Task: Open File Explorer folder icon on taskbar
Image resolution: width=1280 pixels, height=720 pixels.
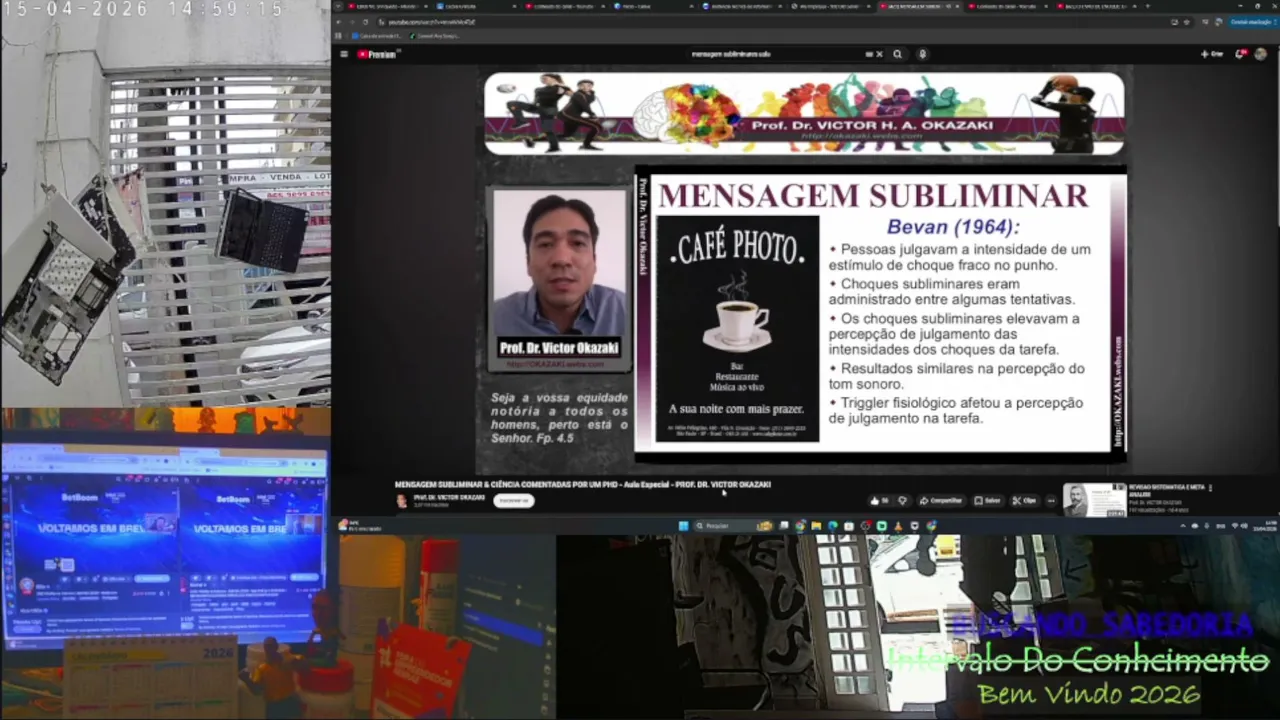Action: tap(816, 525)
